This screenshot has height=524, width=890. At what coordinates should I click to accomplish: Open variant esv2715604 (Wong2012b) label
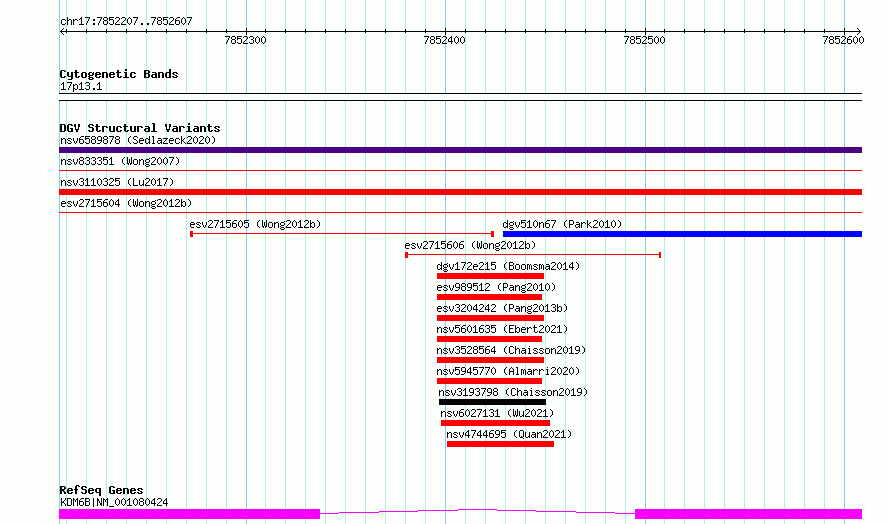[x=126, y=203]
